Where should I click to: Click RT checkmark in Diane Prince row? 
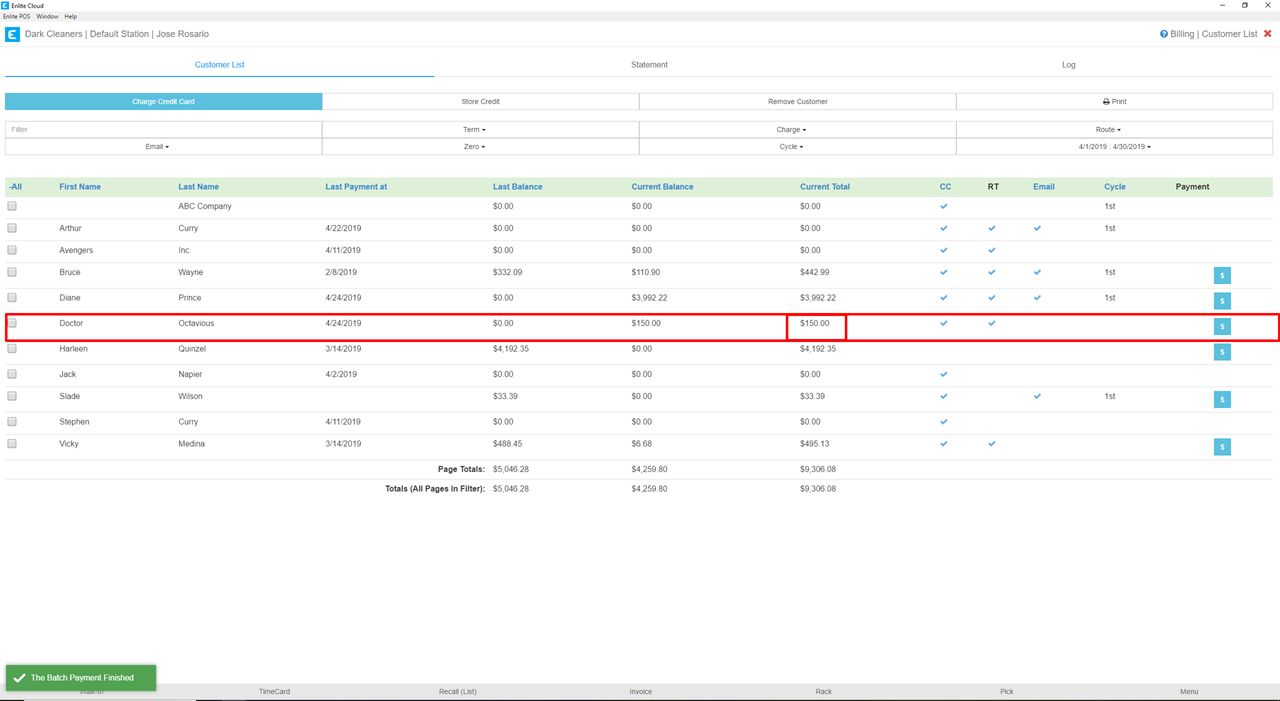pyautogui.click(x=992, y=298)
